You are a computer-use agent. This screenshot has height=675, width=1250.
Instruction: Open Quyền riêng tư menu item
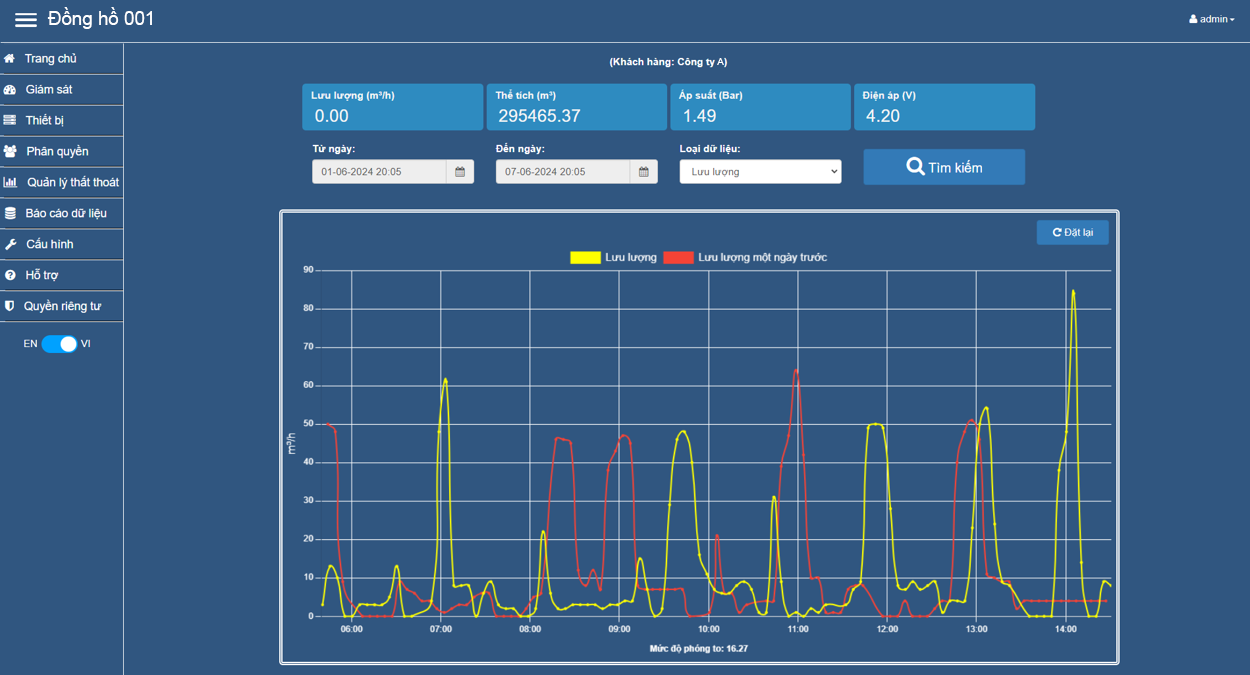tap(62, 307)
